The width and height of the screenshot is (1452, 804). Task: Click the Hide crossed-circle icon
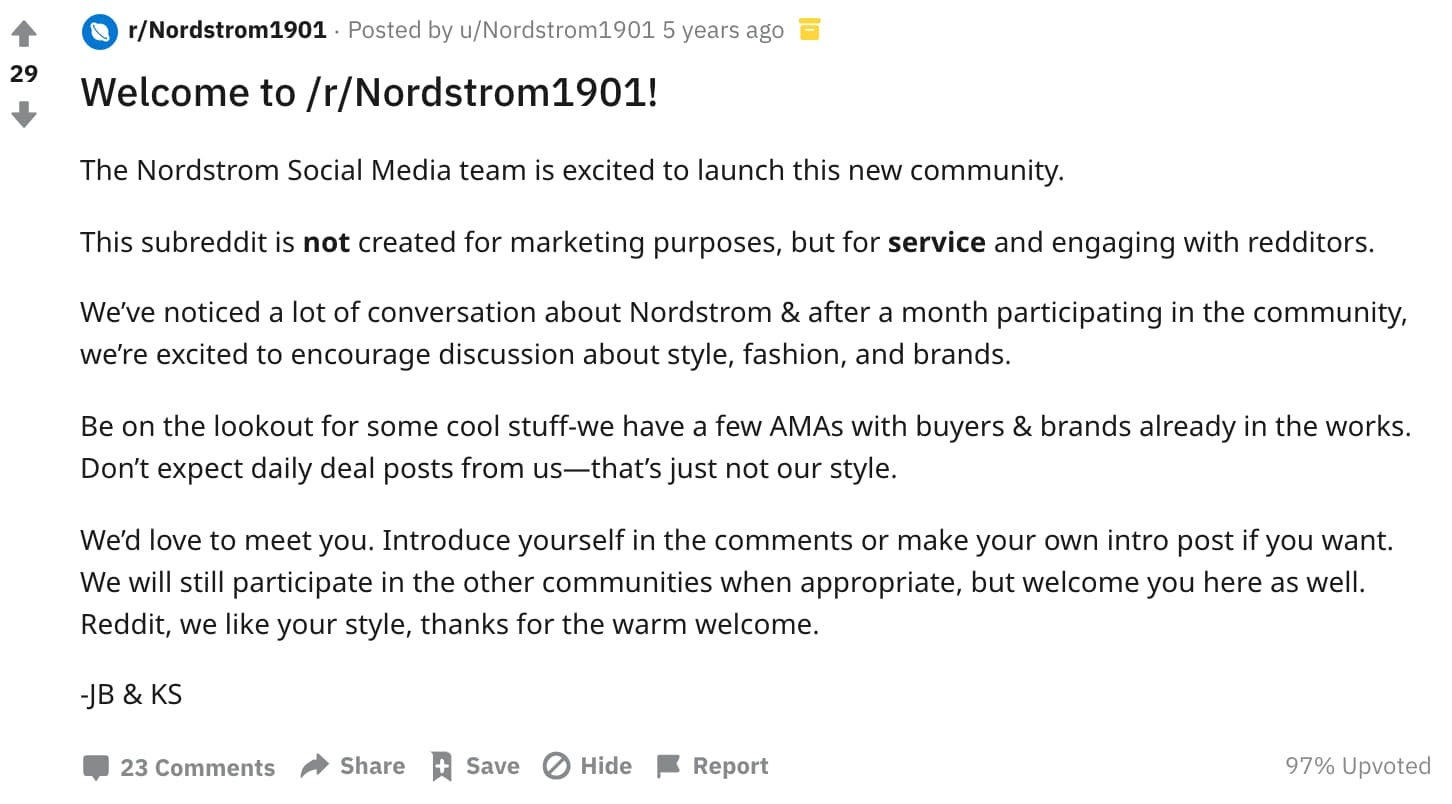click(x=558, y=765)
